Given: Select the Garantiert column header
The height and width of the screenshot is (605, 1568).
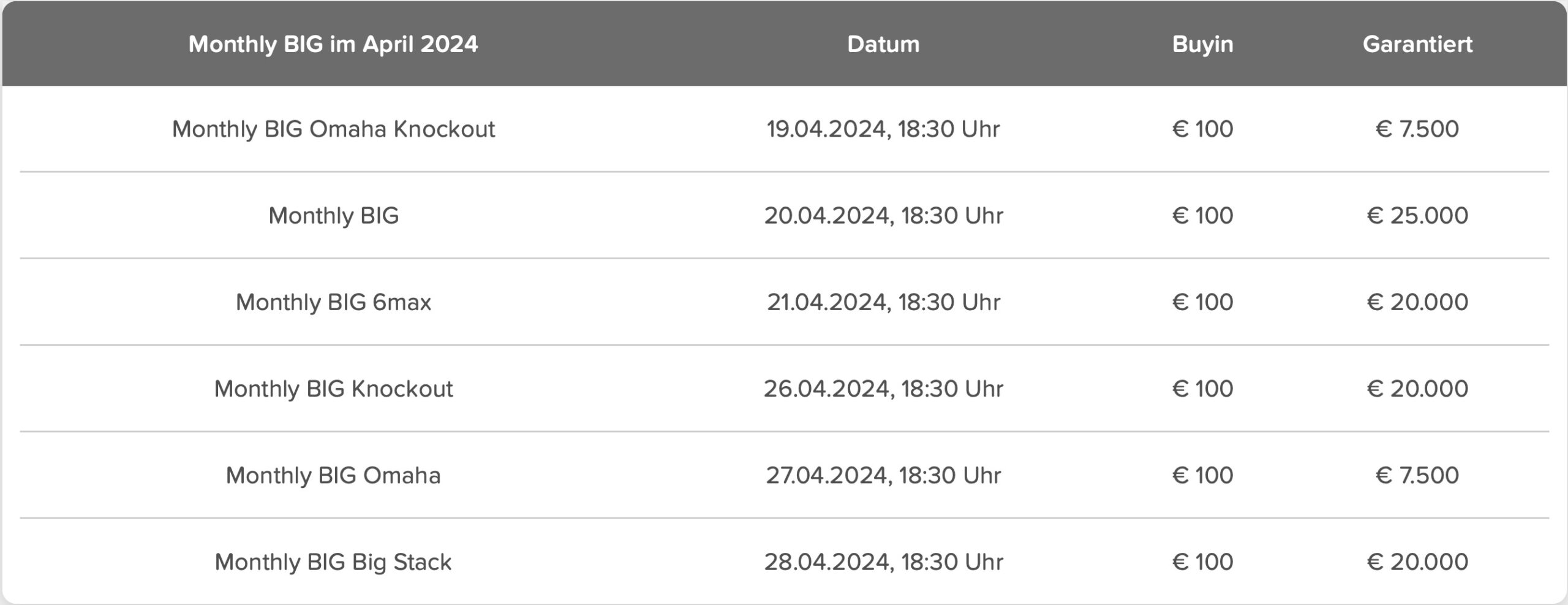Looking at the screenshot, I should (1417, 44).
